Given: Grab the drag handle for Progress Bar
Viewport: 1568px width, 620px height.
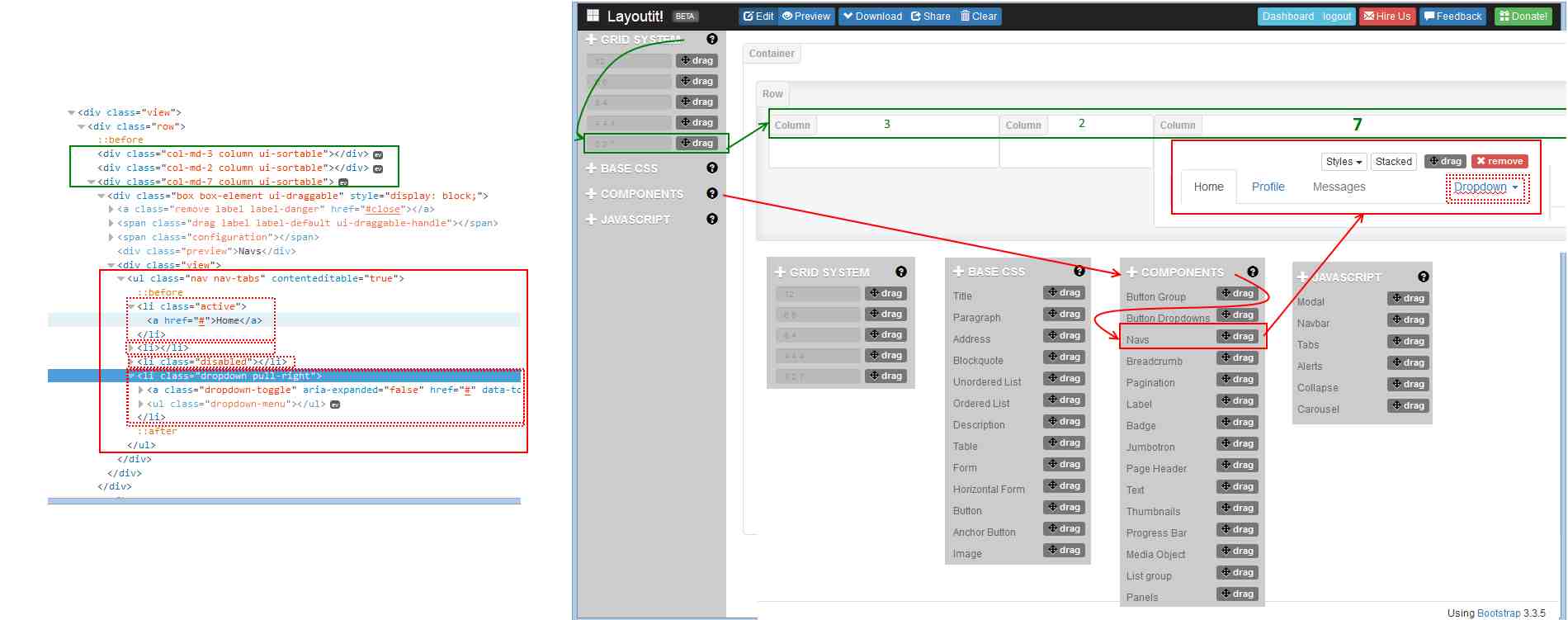Looking at the screenshot, I should 1237,529.
